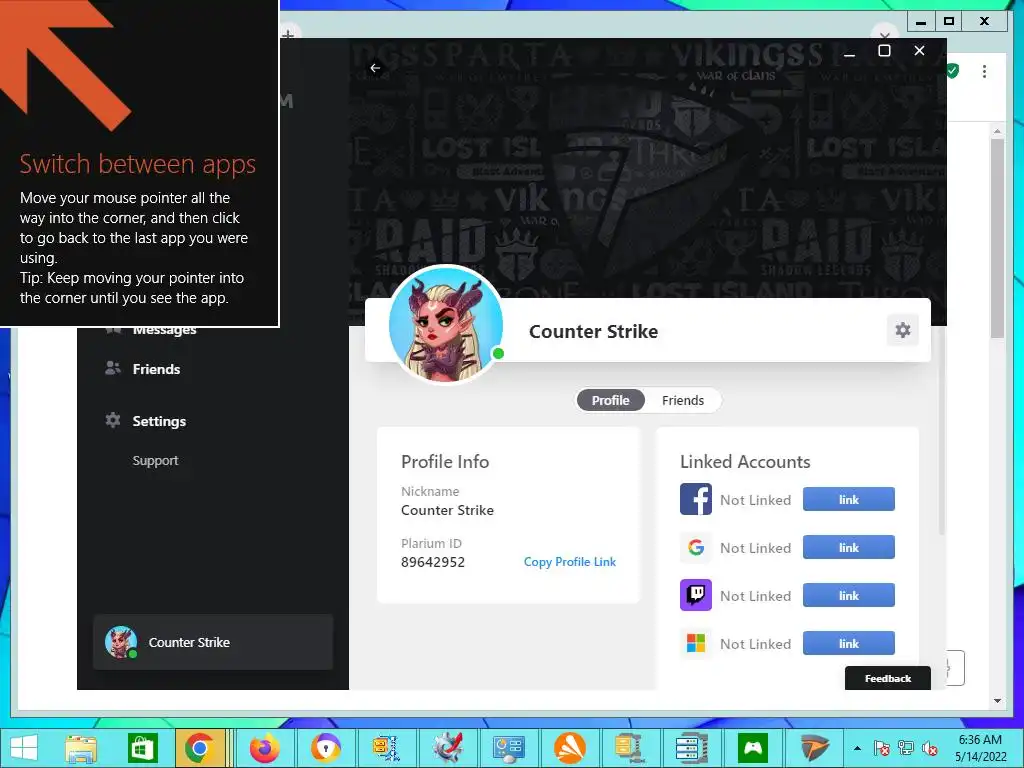This screenshot has width=1024, height=768.
Task: Open Friends in the sidebar
Action: (156, 369)
